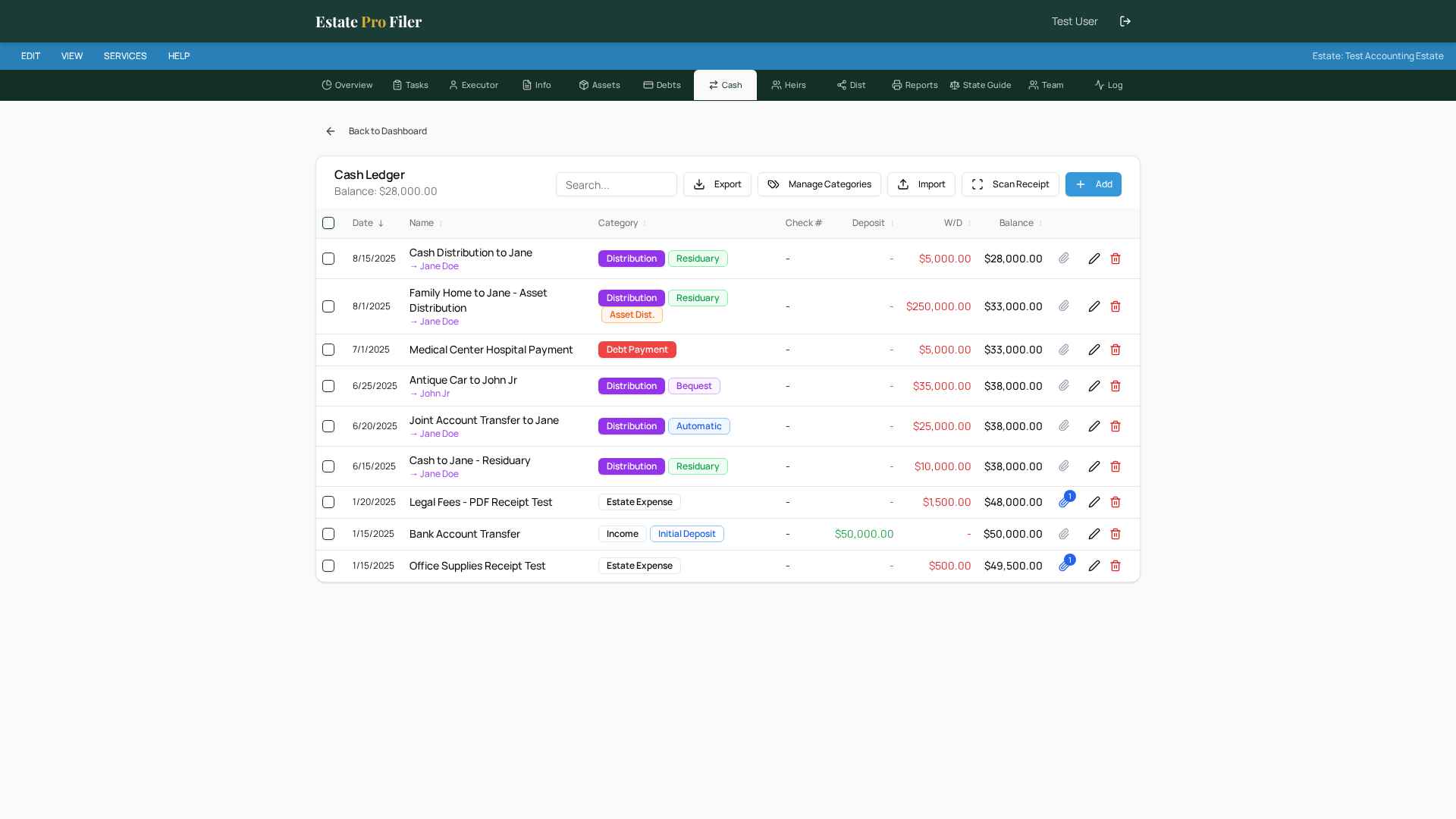Edit the Cash Distribution to Jane entry

pyautogui.click(x=1094, y=259)
